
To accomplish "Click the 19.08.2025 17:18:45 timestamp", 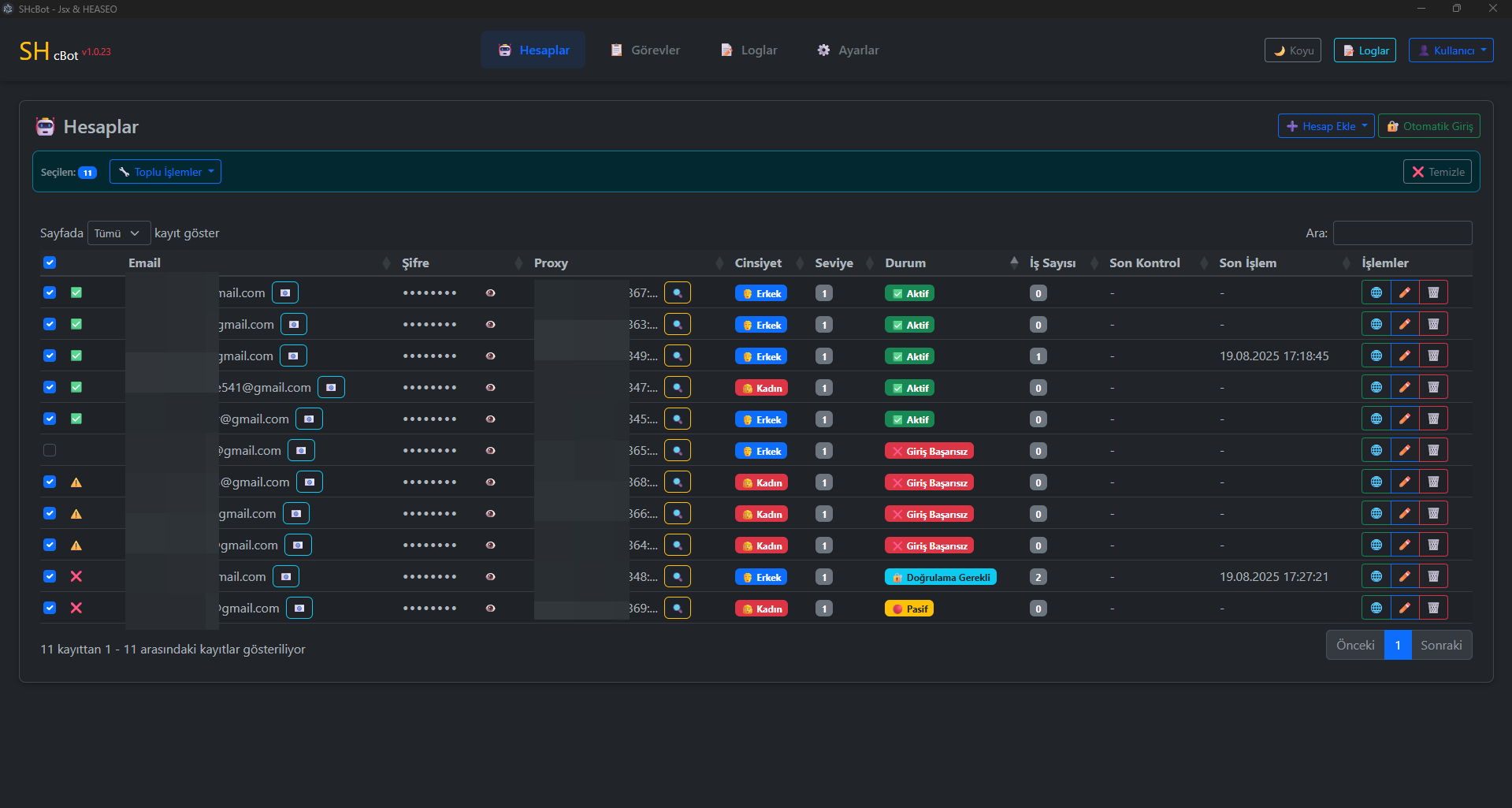I will (1274, 356).
